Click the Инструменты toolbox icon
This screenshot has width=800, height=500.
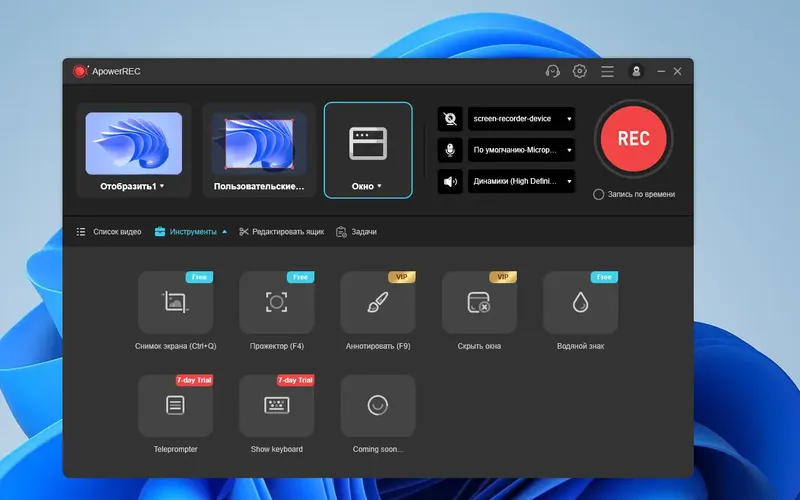coord(160,232)
